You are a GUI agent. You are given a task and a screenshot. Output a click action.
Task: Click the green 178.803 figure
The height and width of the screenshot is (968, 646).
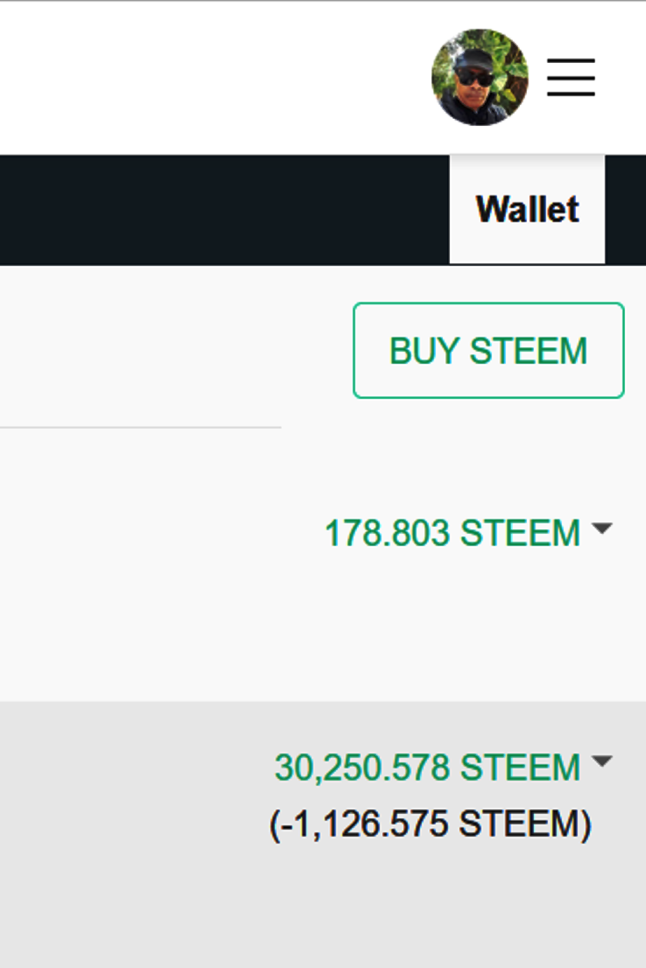[x=386, y=533]
